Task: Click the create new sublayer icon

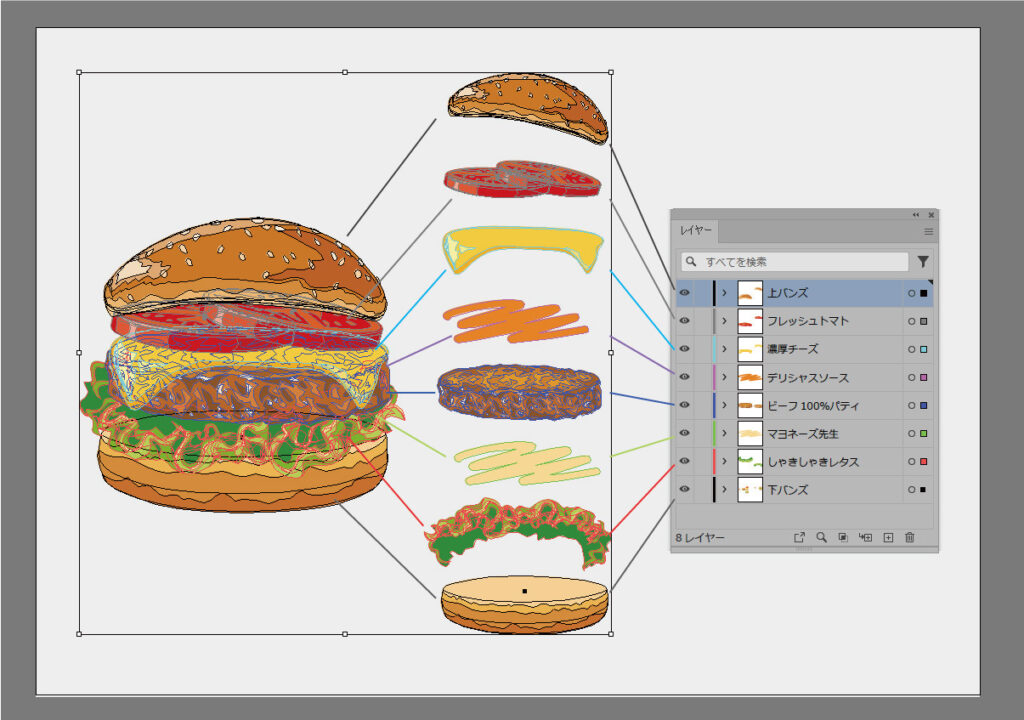Action: coord(866,537)
